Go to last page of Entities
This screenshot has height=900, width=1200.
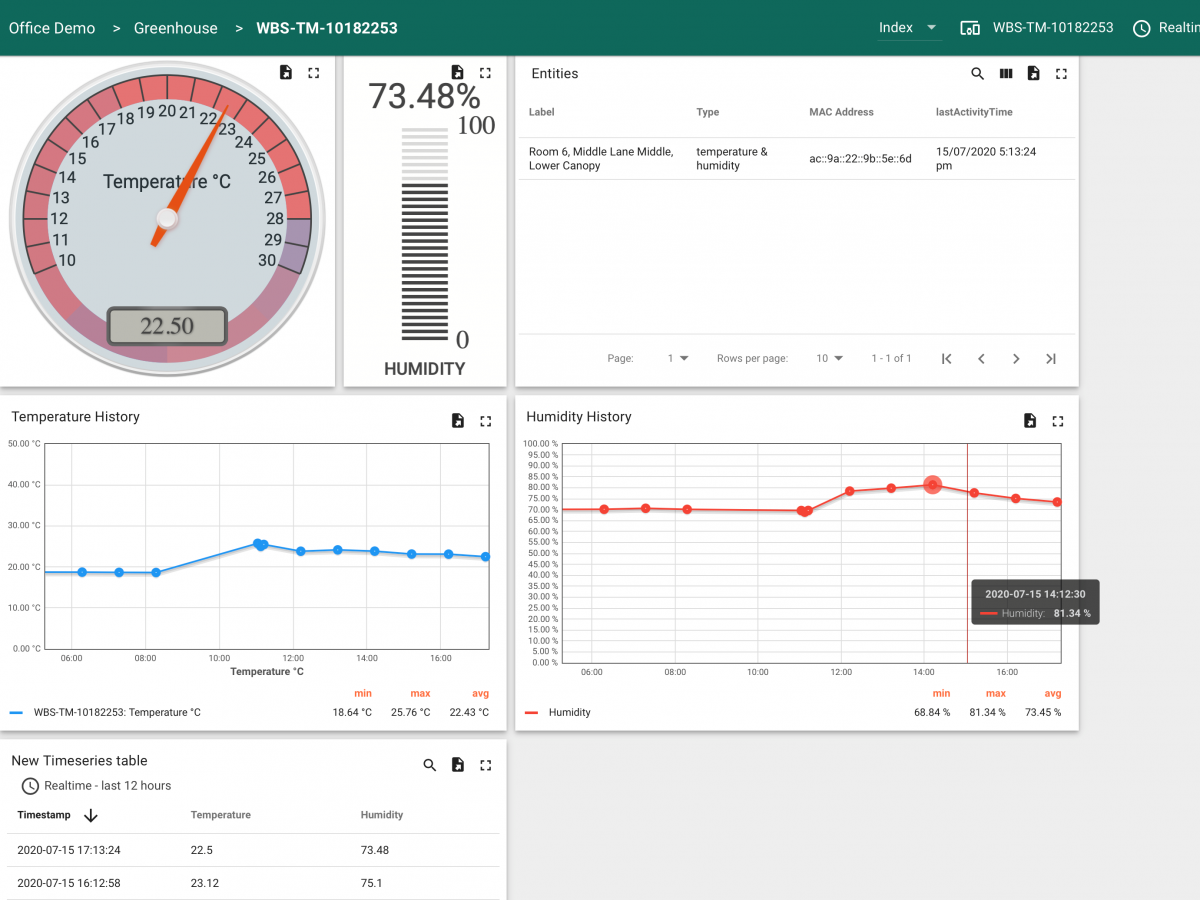(1051, 359)
